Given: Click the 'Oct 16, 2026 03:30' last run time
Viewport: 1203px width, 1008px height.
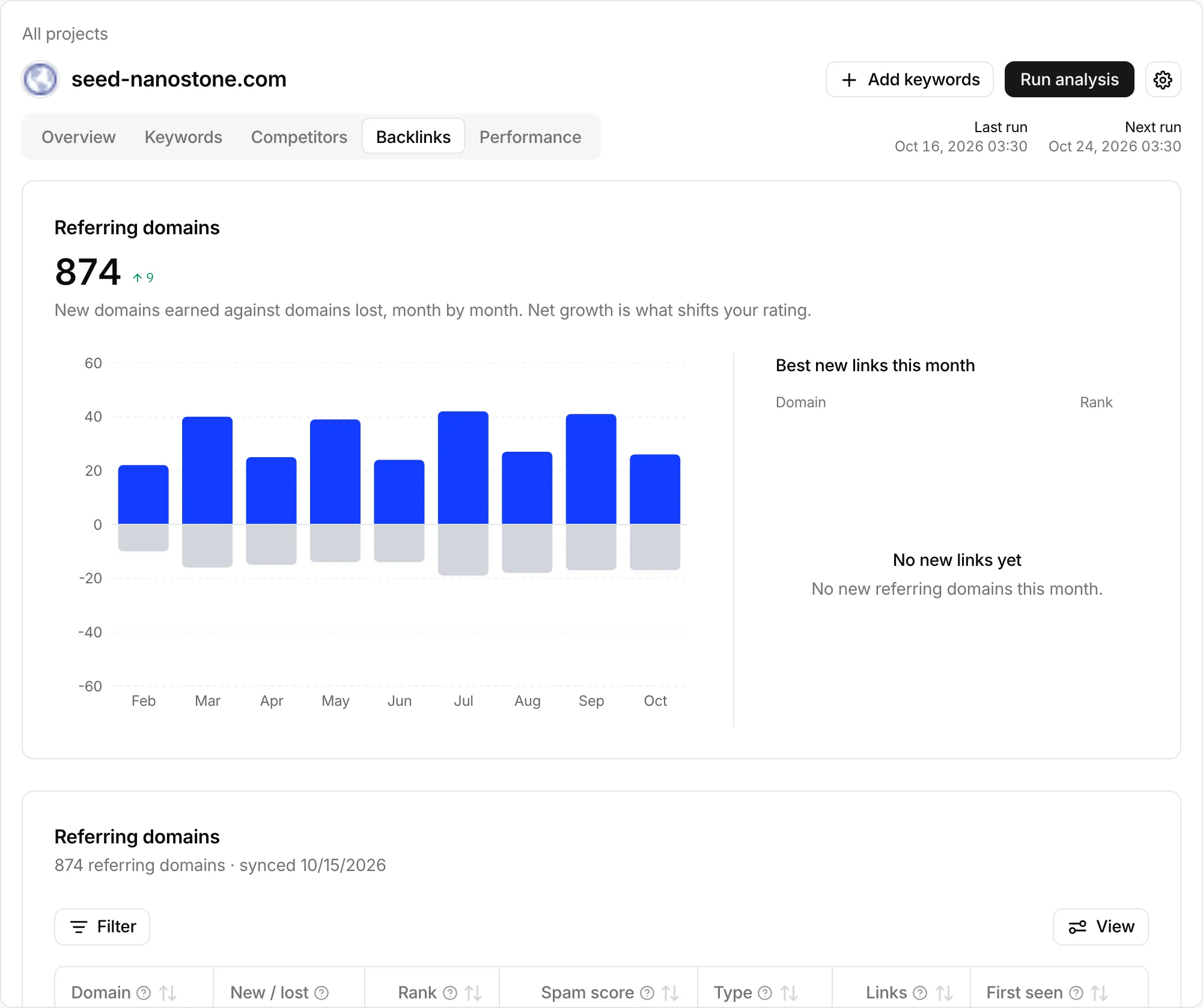Looking at the screenshot, I should [961, 147].
